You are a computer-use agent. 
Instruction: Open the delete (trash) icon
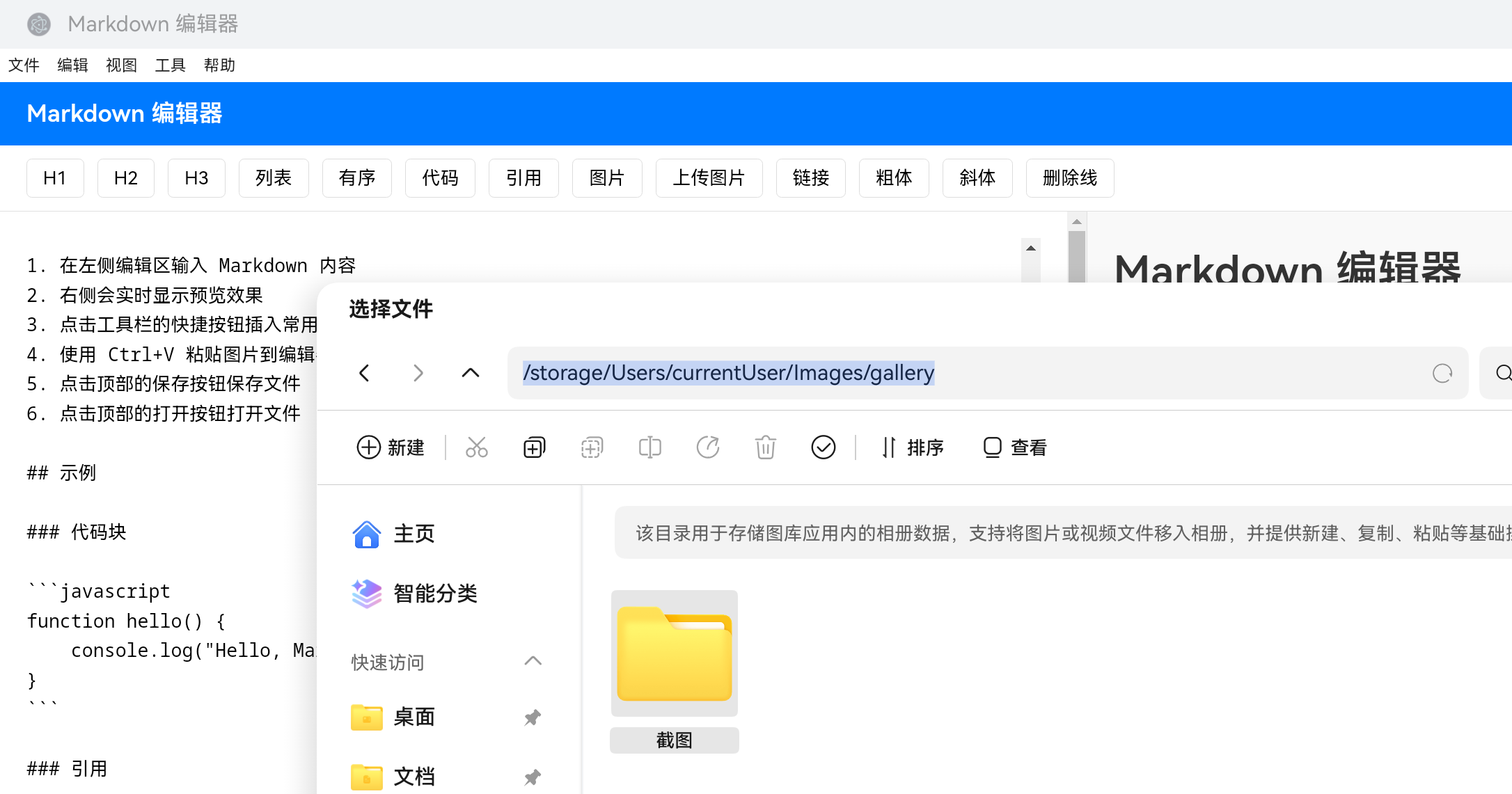click(766, 447)
